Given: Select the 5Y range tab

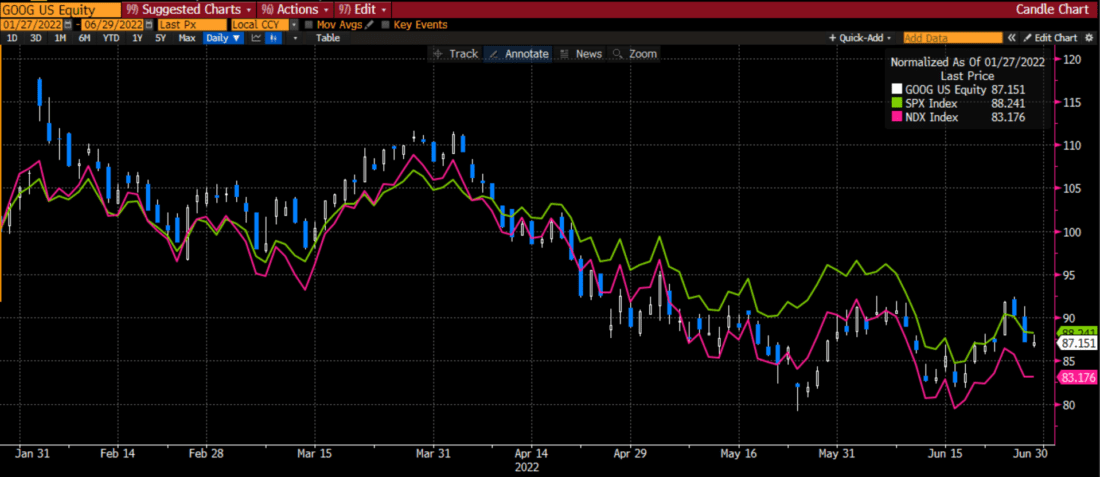Looking at the screenshot, I should click(161, 38).
